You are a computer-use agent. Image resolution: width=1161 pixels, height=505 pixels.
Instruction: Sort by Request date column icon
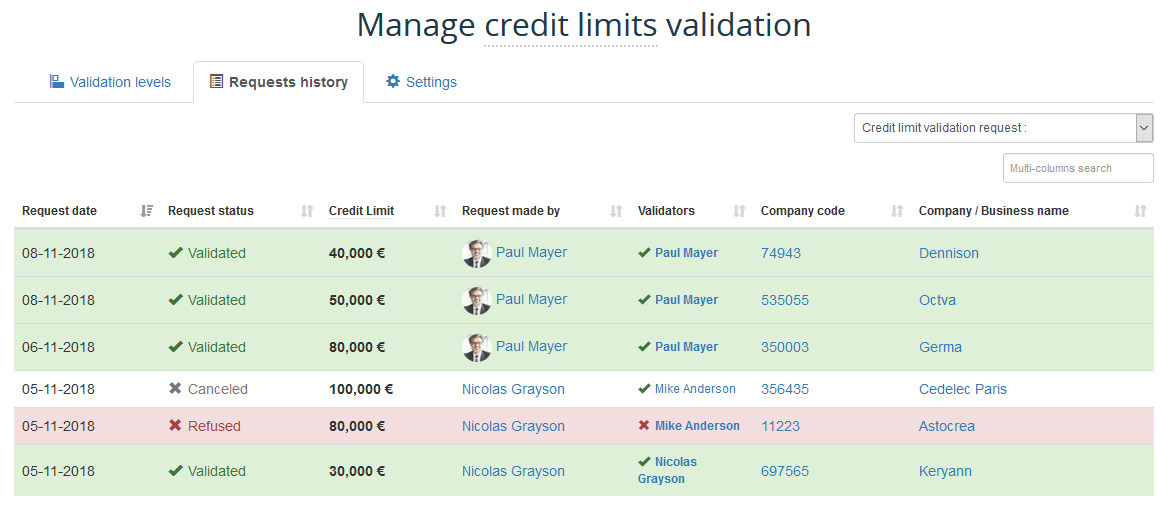click(147, 211)
